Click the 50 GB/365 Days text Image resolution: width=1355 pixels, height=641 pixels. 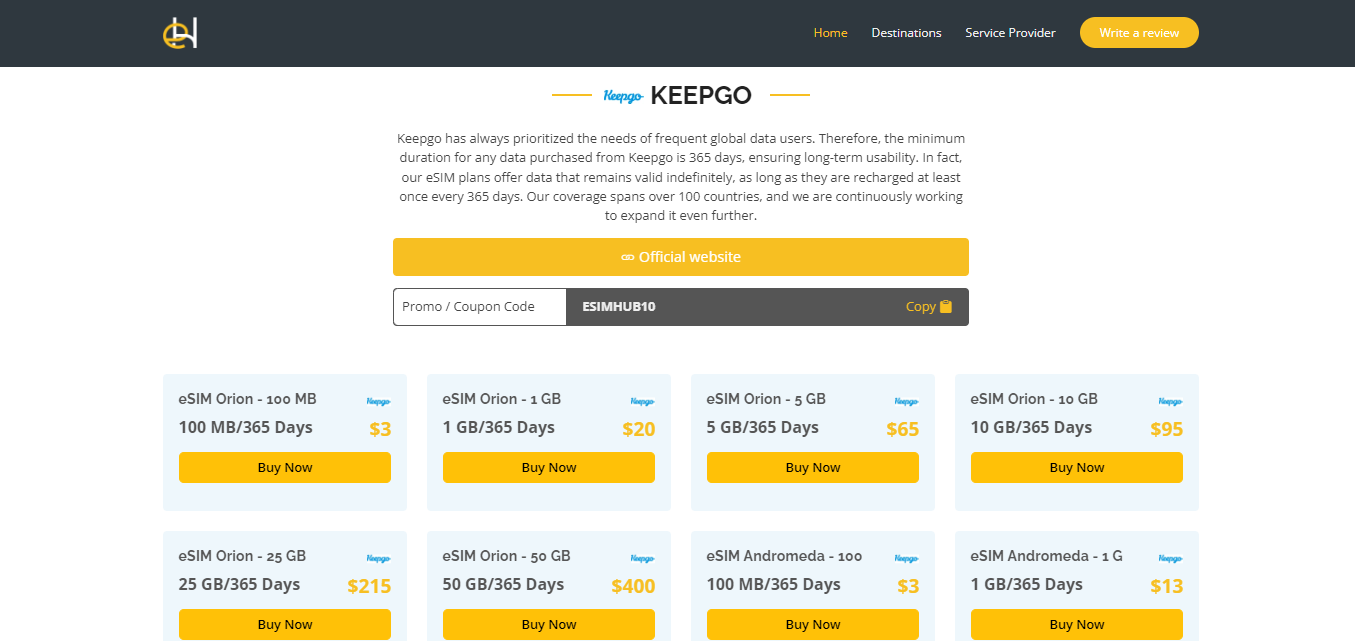(x=503, y=584)
